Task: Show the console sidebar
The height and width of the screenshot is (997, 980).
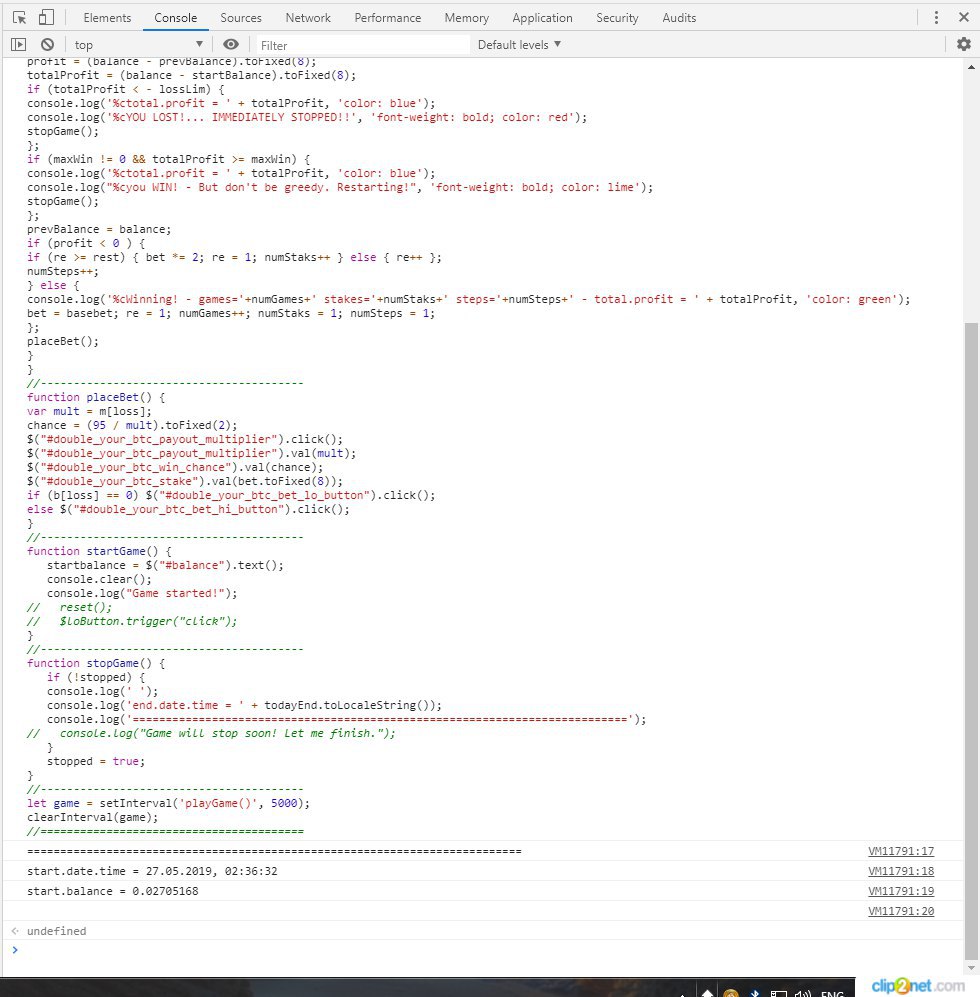Action: [x=19, y=45]
